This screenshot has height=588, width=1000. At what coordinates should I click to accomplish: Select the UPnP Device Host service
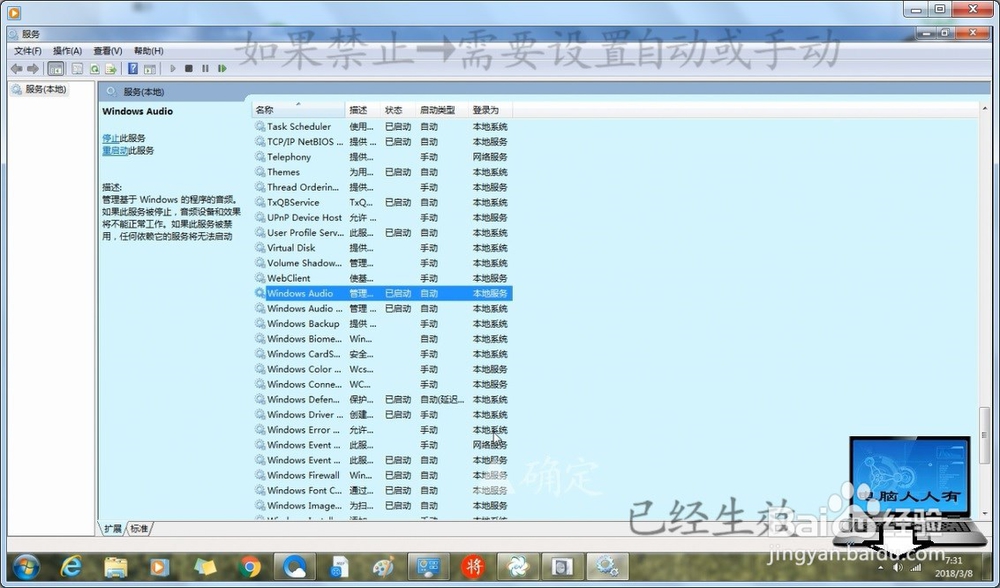382,217
